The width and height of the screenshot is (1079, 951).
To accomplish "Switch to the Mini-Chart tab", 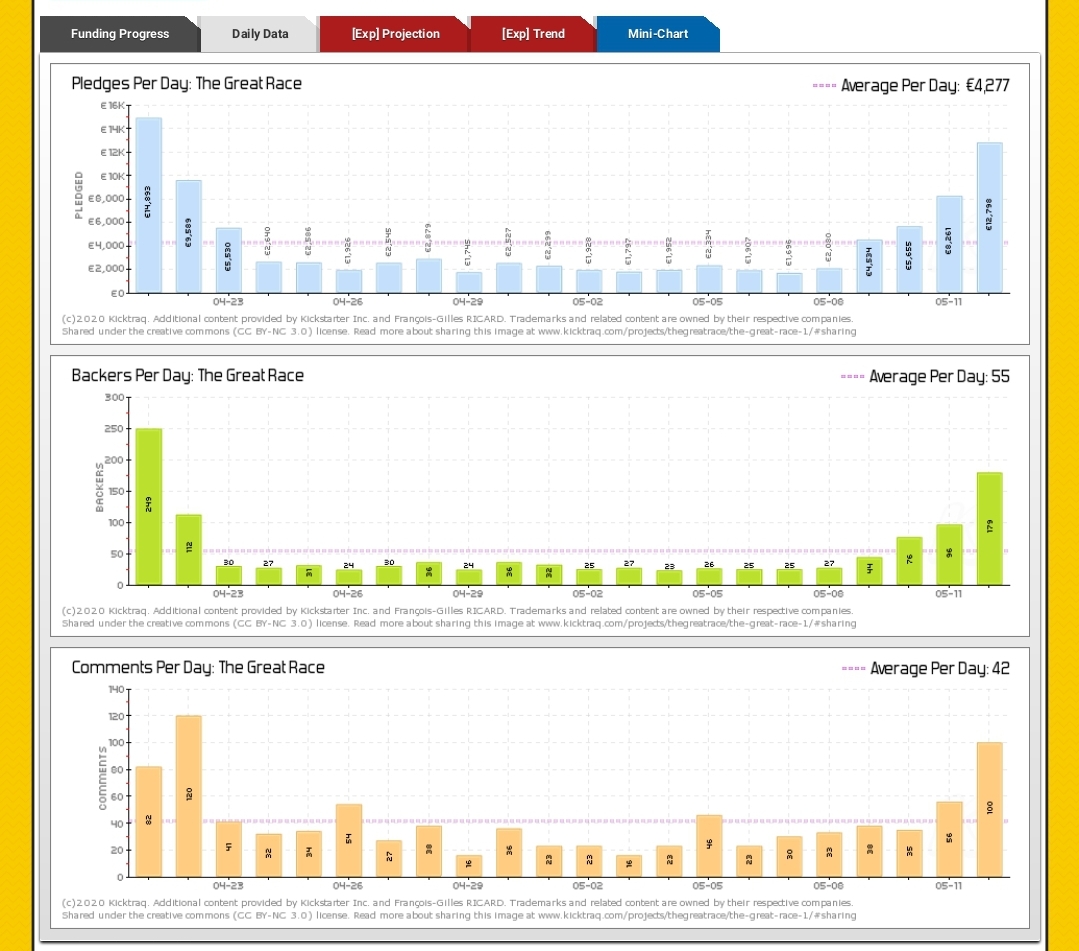I will click(657, 34).
